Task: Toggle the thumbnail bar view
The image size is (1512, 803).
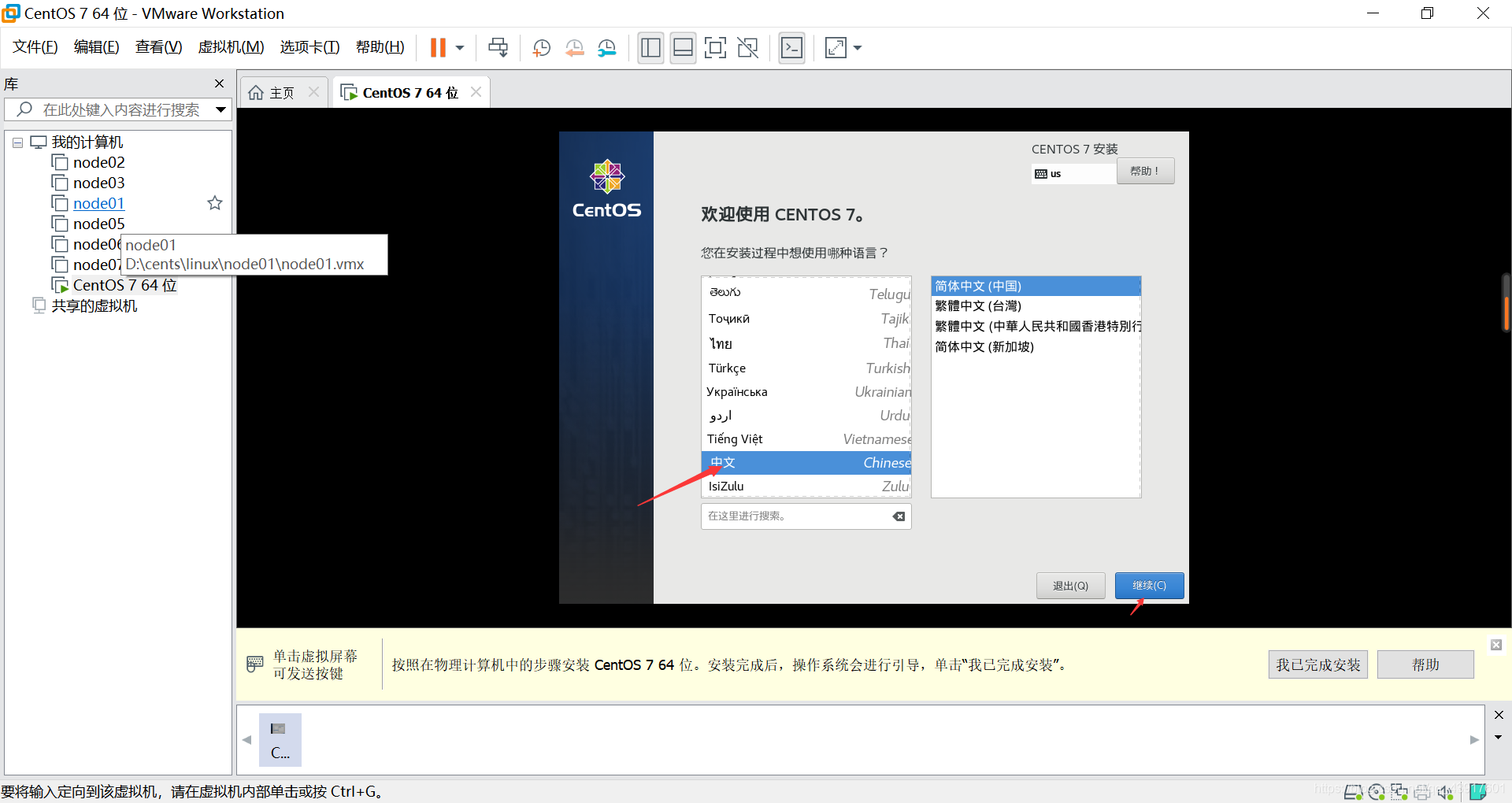Action: [683, 48]
